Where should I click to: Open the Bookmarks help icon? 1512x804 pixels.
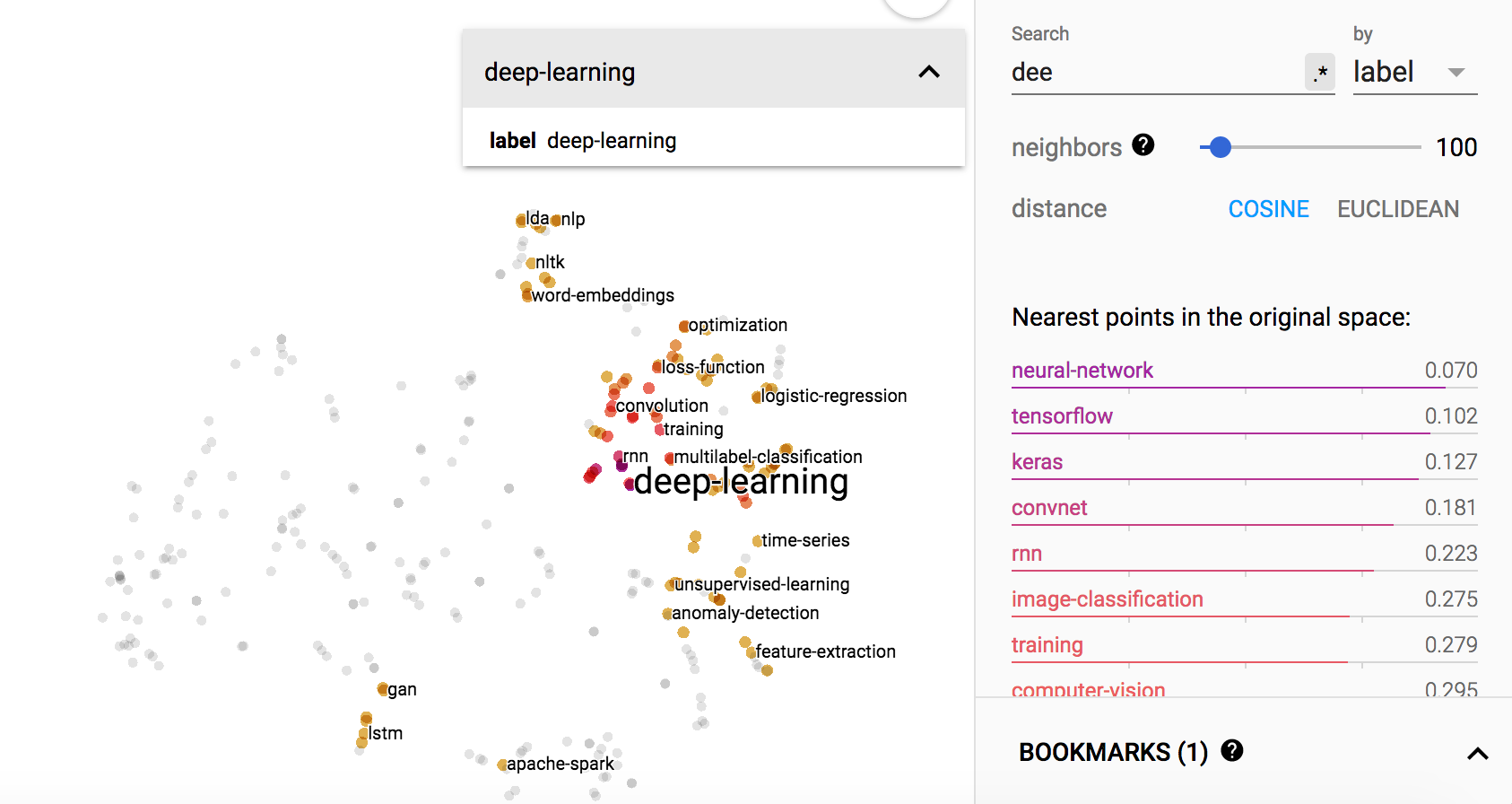click(1232, 750)
